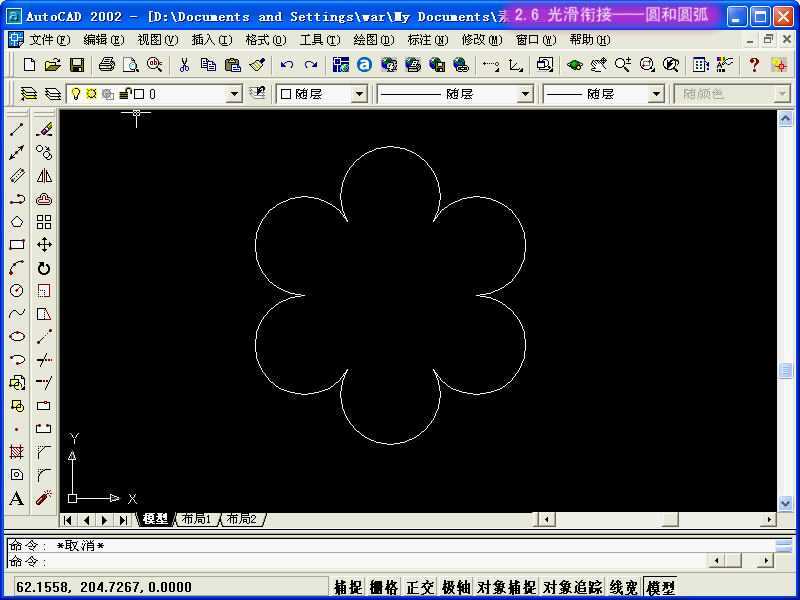The width and height of the screenshot is (800, 600).
Task: Select the Polygon tool
Action: tap(17, 221)
